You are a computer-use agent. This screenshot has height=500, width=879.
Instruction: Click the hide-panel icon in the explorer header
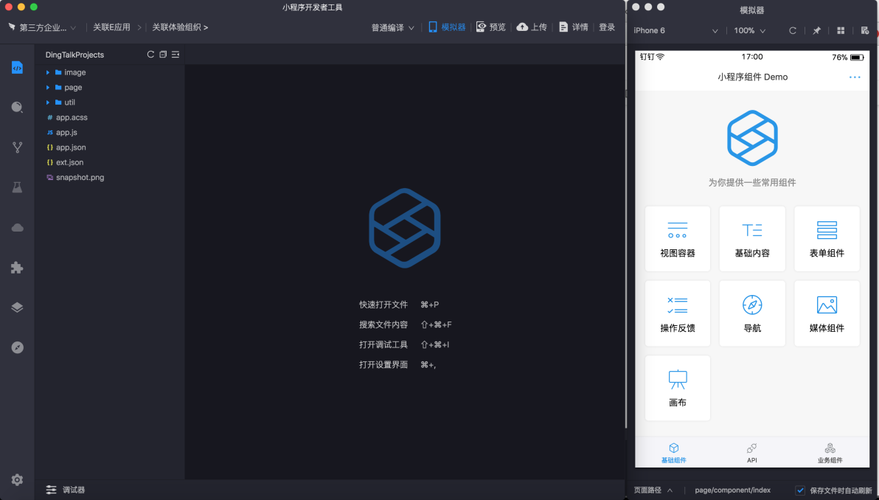pos(175,54)
